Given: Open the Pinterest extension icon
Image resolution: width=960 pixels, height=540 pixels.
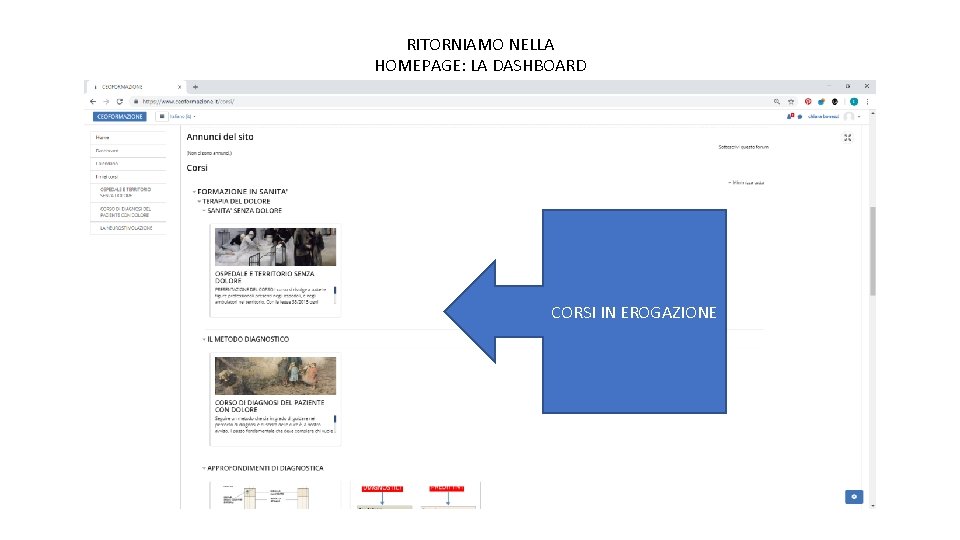Looking at the screenshot, I should pyautogui.click(x=808, y=102).
